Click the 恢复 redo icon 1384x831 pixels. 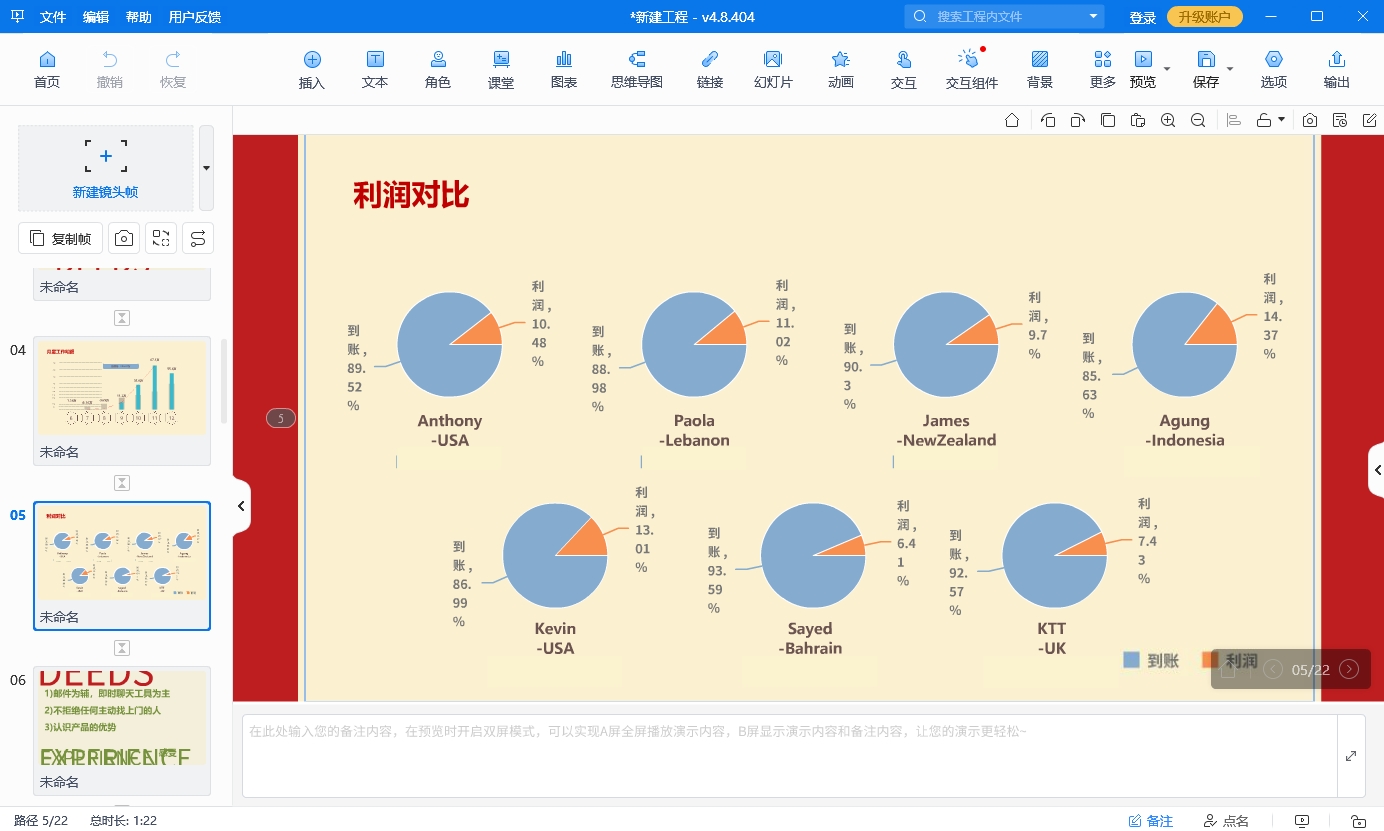tap(173, 69)
